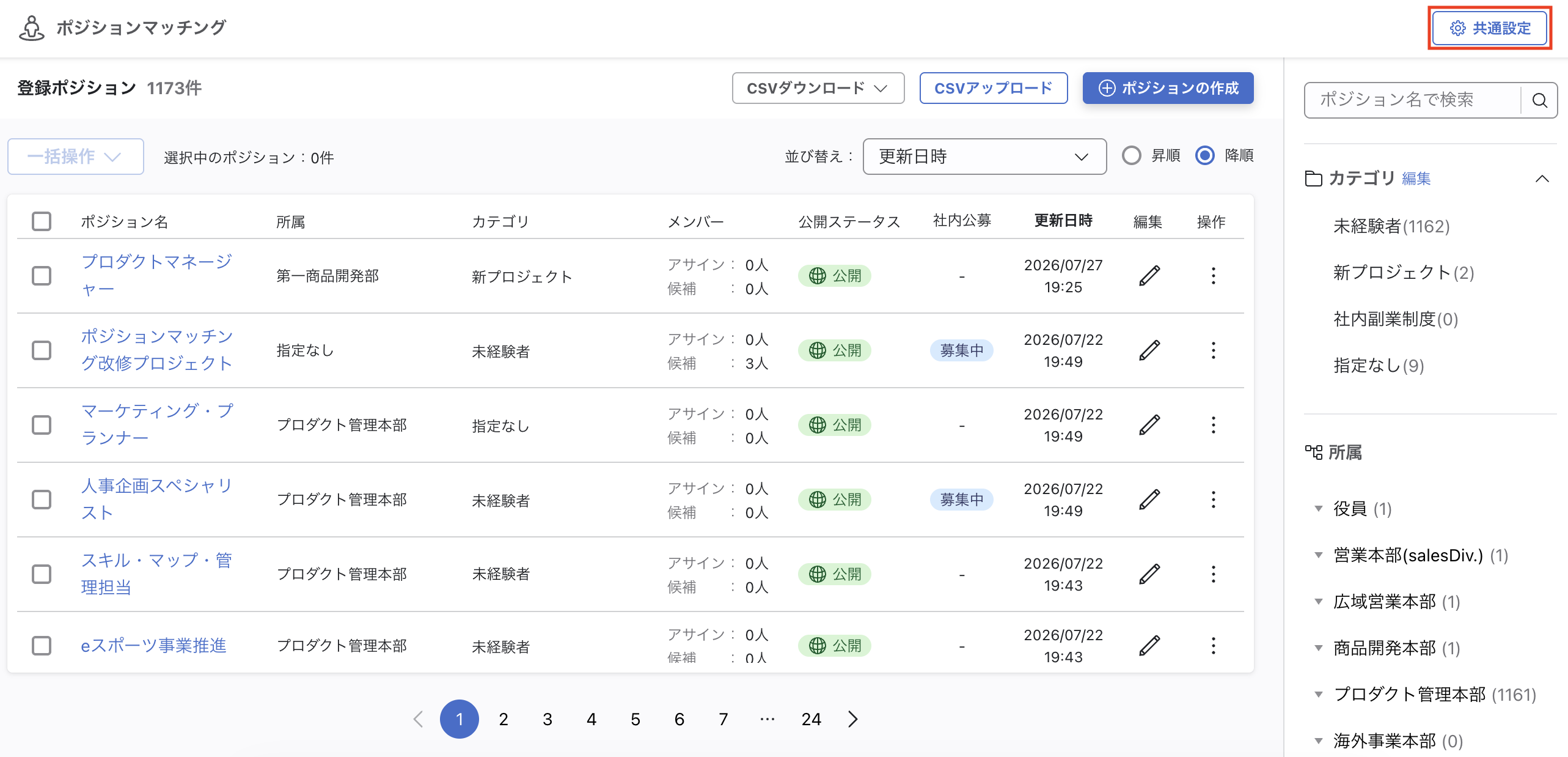Check the ポジションマッチング改修プロジェクト row checkbox
Screen dimensions: 1568x757
tap(42, 350)
